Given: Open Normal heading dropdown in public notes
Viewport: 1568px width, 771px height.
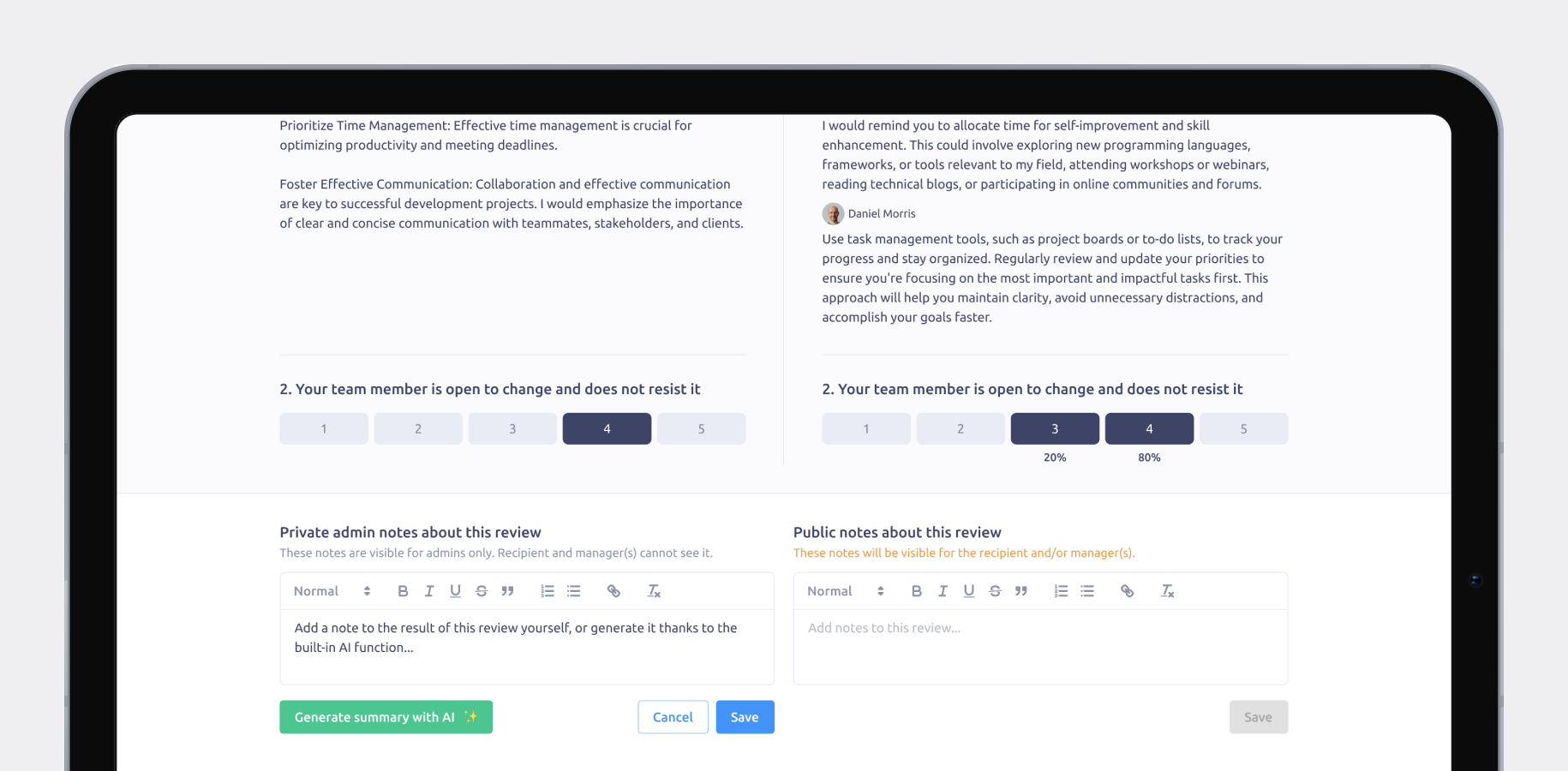Looking at the screenshot, I should 846,591.
